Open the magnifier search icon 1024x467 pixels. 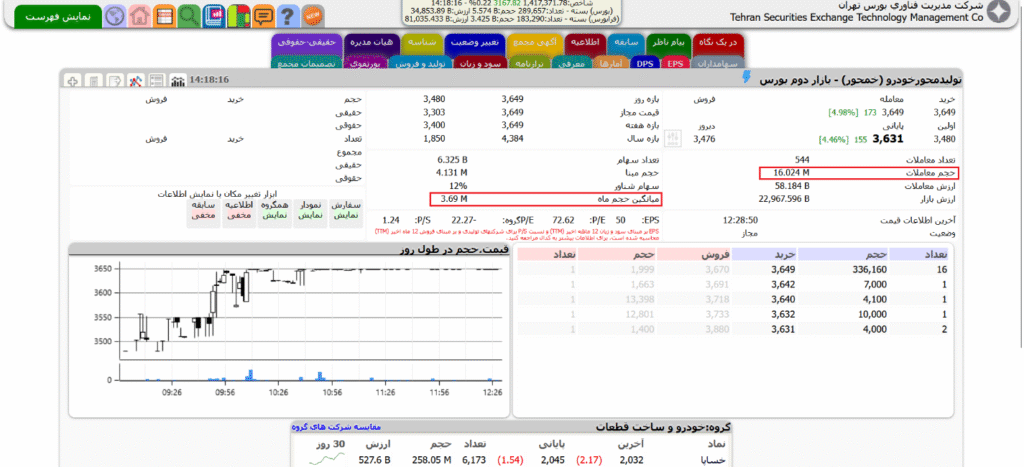click(189, 16)
